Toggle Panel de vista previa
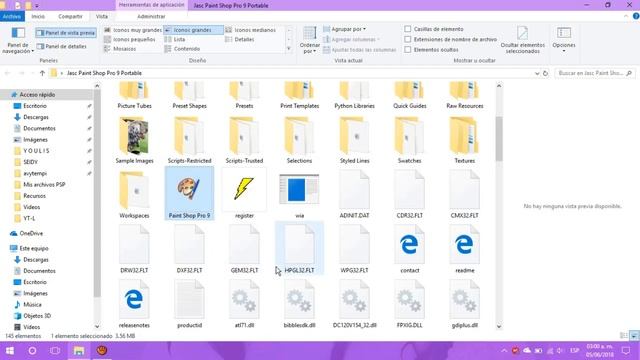 click(x=66, y=33)
